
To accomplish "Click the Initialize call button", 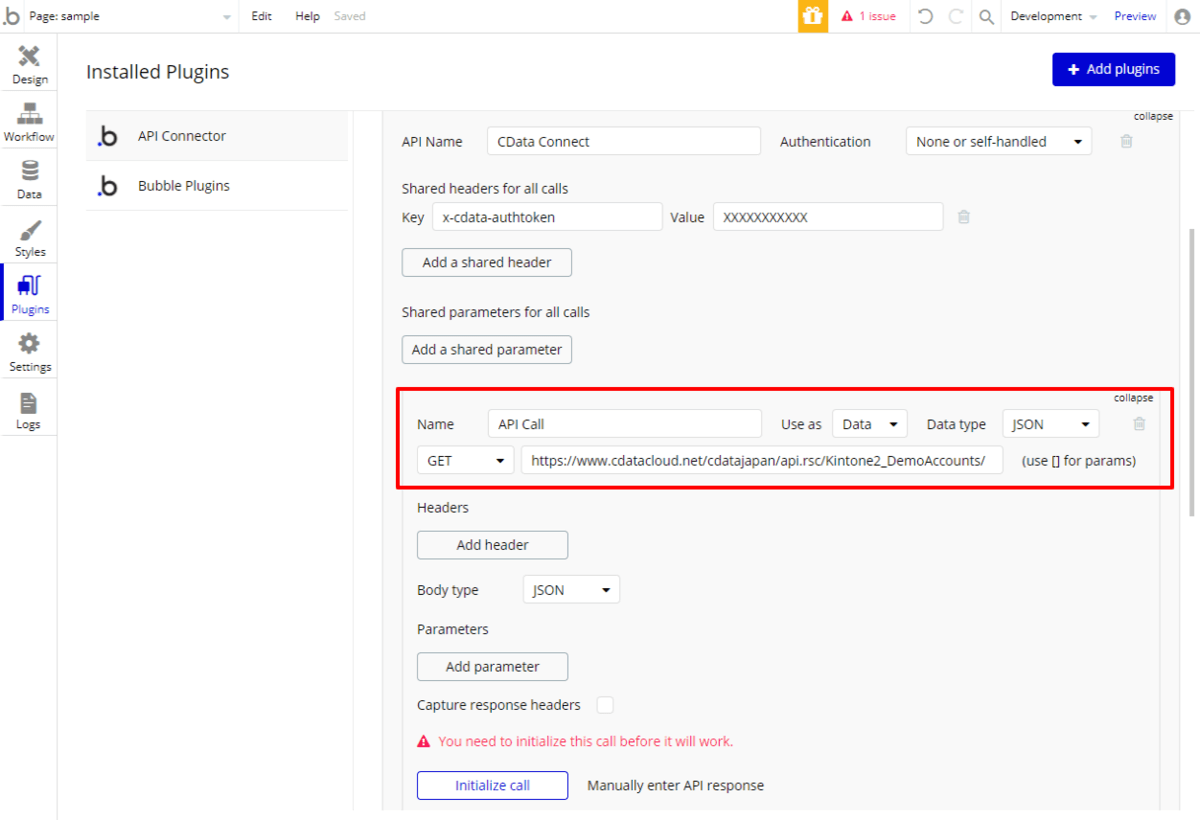I will (x=492, y=785).
